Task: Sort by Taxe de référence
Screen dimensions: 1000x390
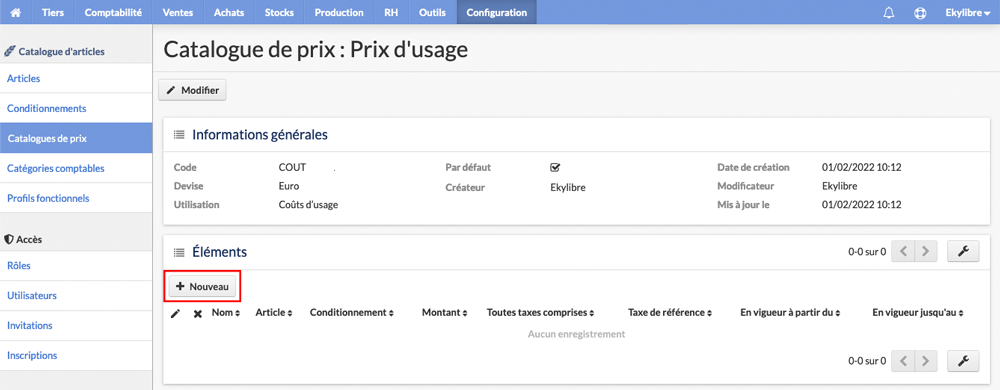Action: [x=670, y=313]
